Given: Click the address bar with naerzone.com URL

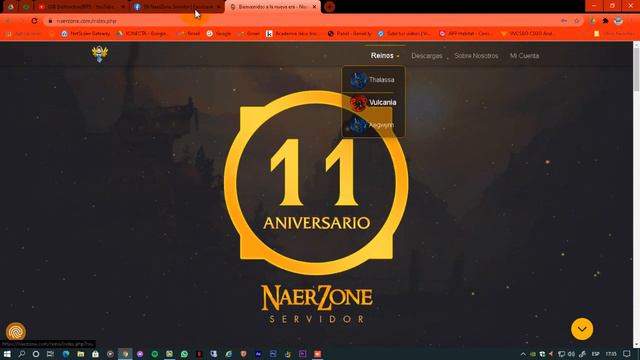Looking at the screenshot, I should click(x=302, y=21).
